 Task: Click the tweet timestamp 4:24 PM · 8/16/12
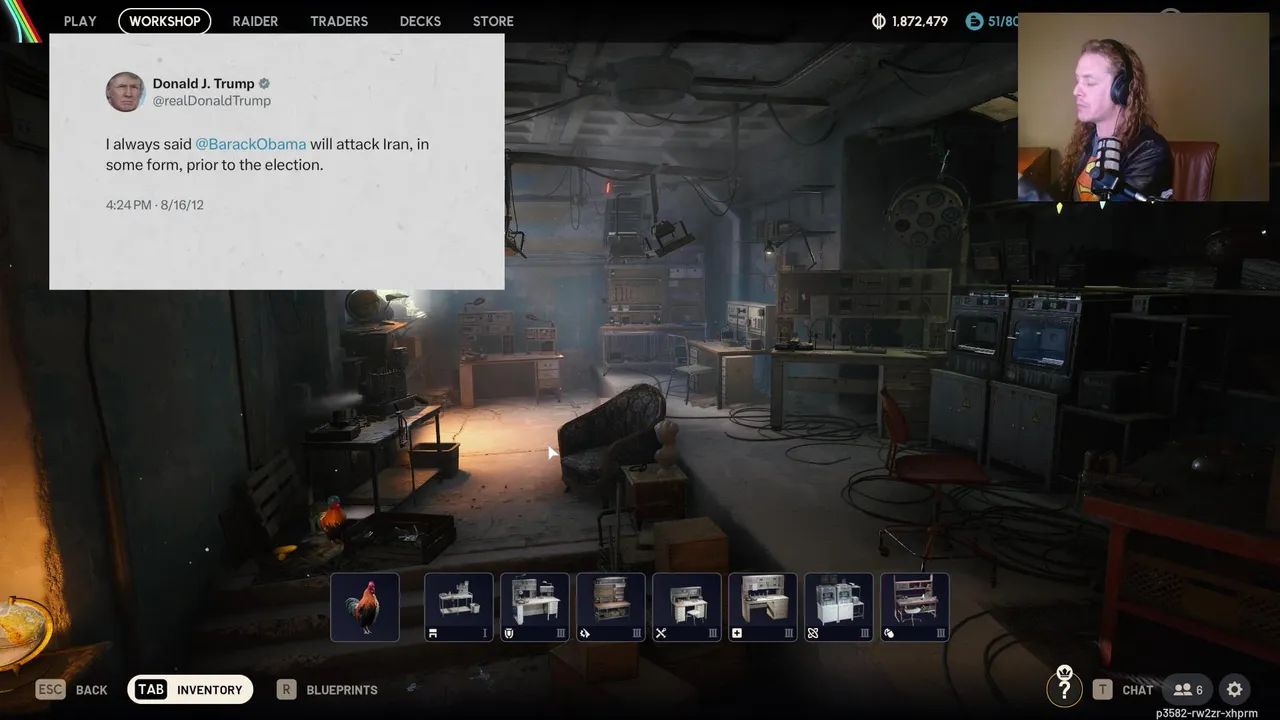(155, 205)
